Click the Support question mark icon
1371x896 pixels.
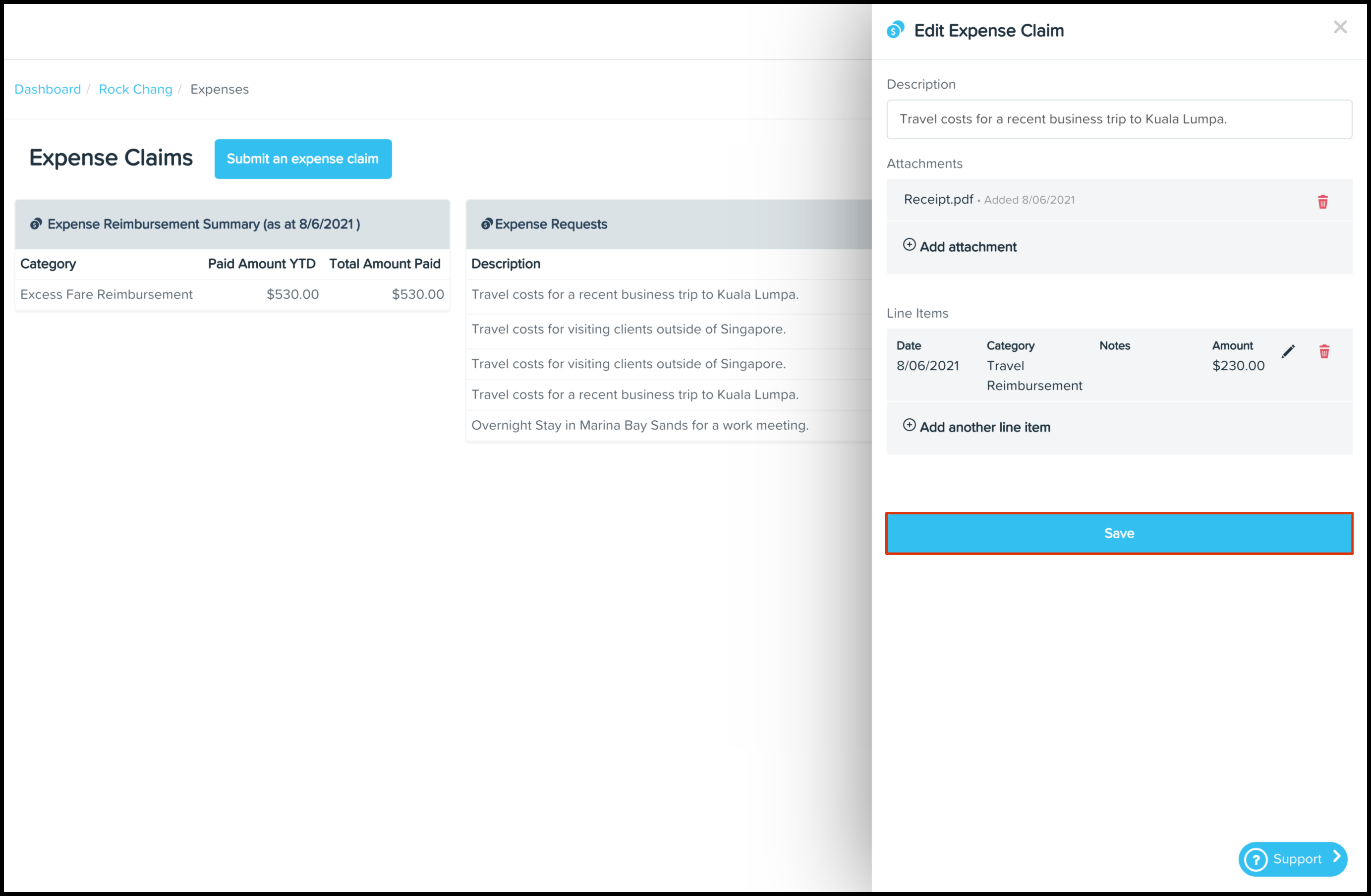[1256, 860]
